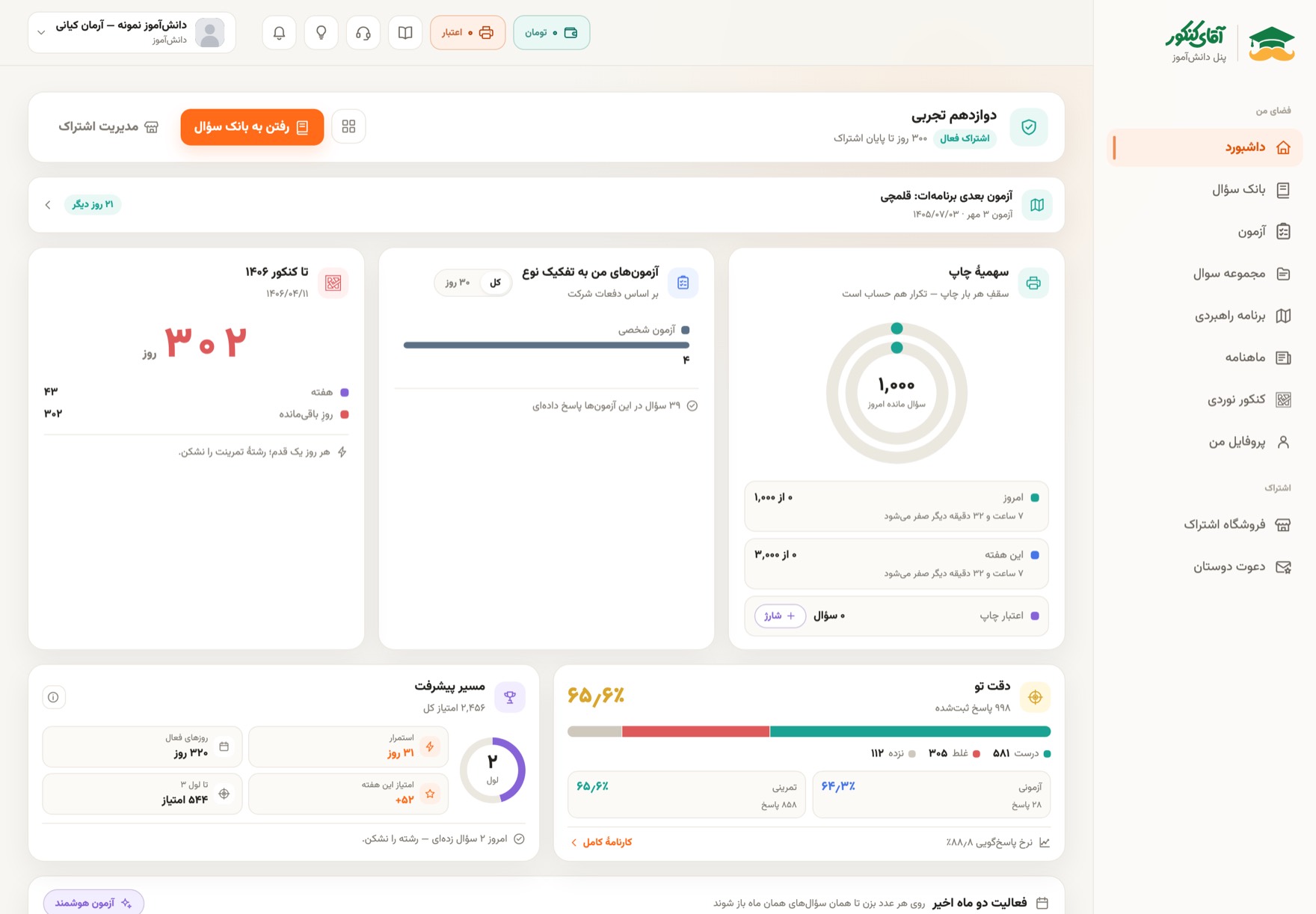Click the دعوت دوستان envelope icon
1316x914 pixels.
click(x=1283, y=567)
